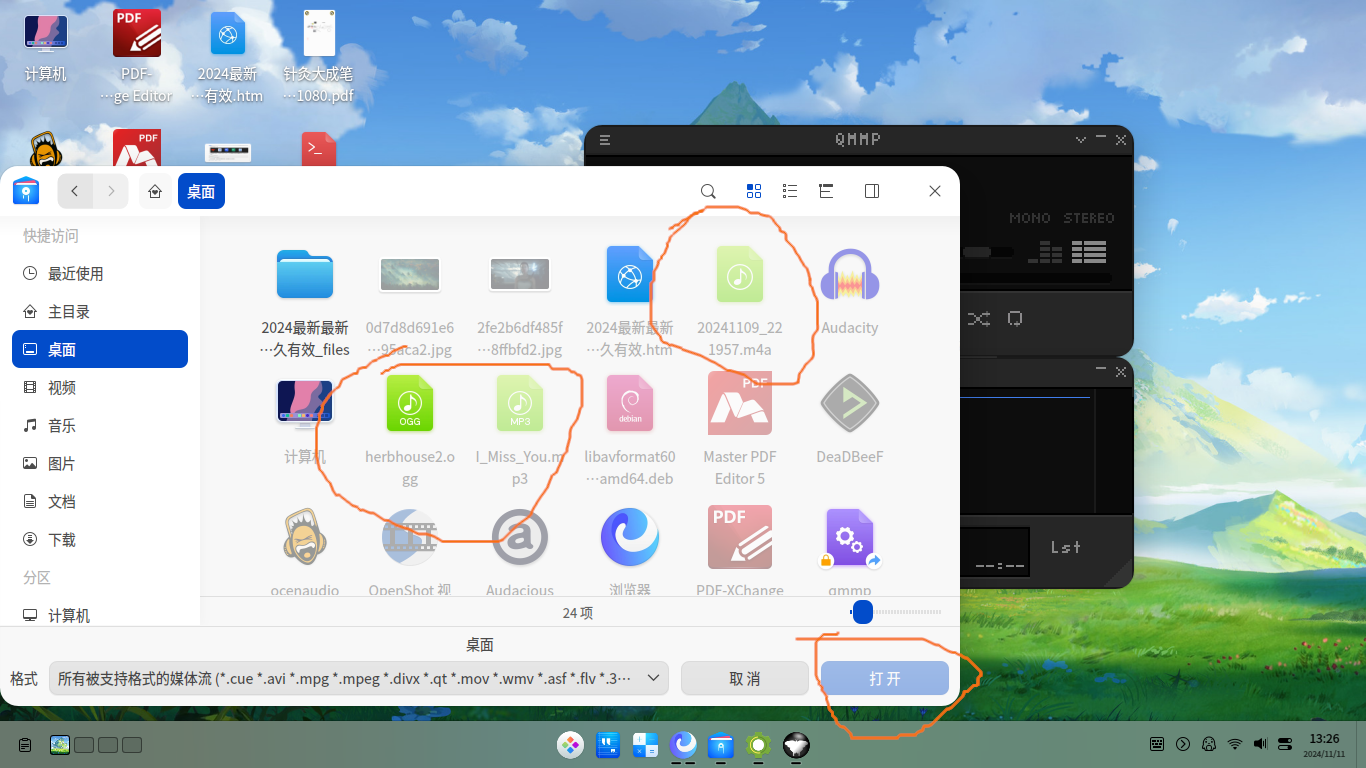Open 文档 in the sidebar
Viewport: 1366px width, 768px height.
(x=100, y=502)
